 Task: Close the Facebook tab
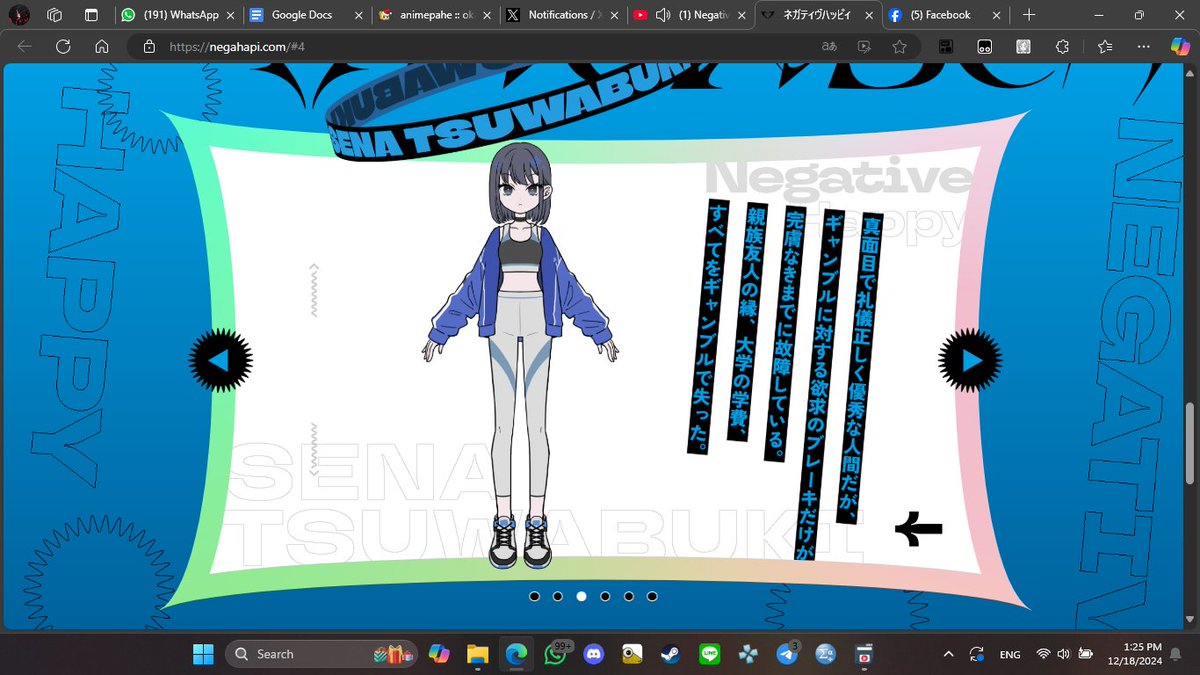click(x=996, y=15)
